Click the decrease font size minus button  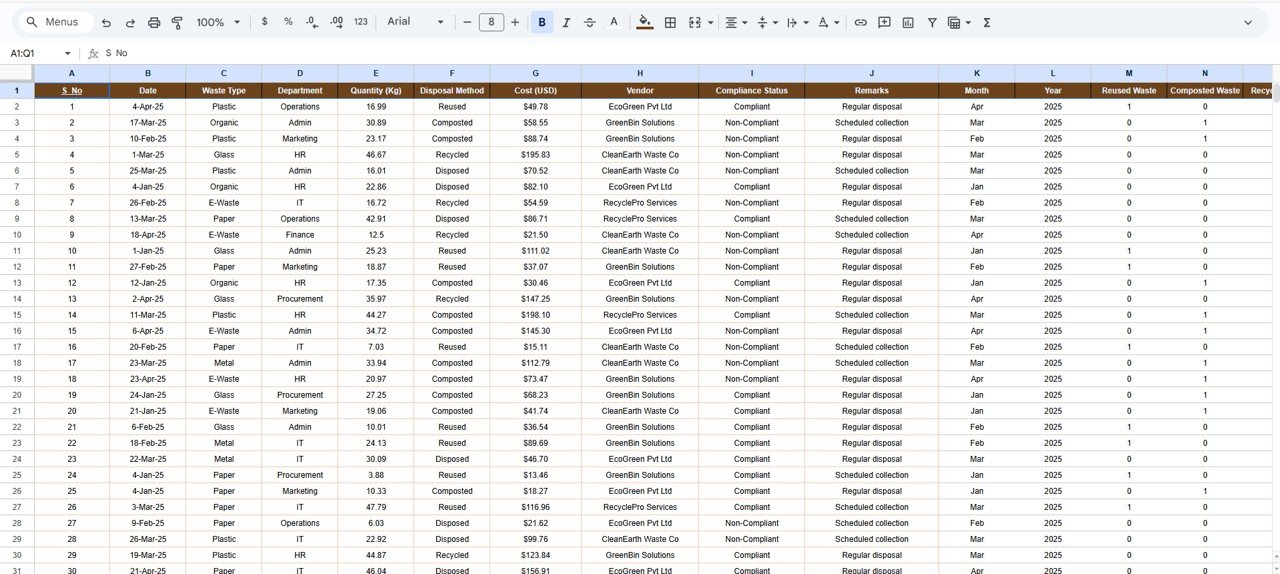tap(467, 22)
